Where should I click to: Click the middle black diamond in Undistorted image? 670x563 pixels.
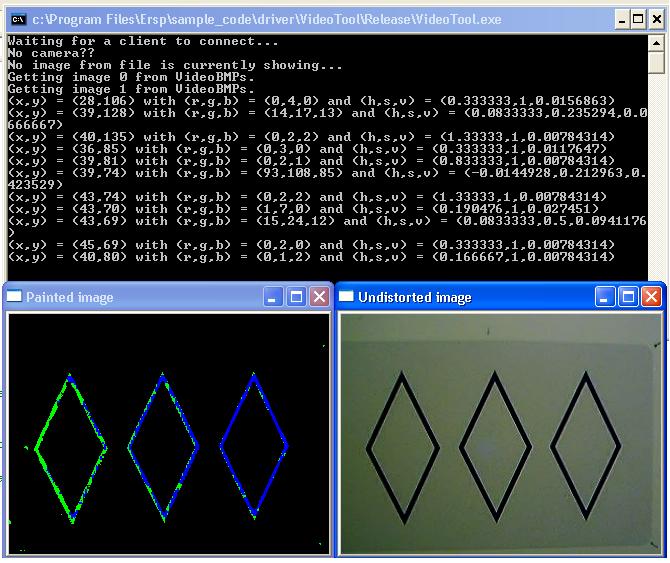tap(496, 447)
